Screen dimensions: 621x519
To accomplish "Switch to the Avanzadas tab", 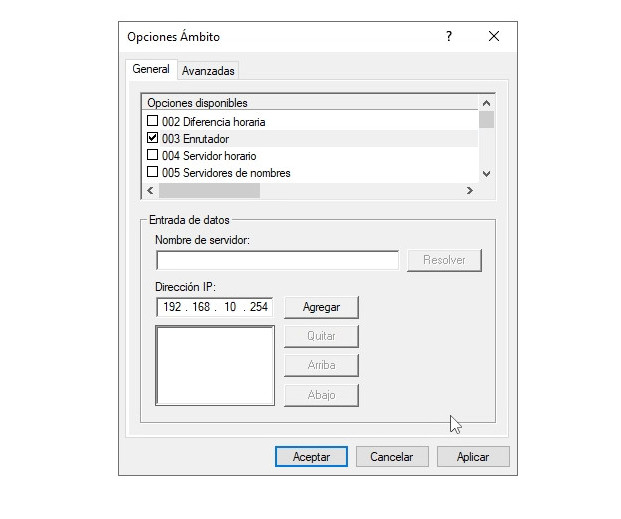I will [208, 71].
